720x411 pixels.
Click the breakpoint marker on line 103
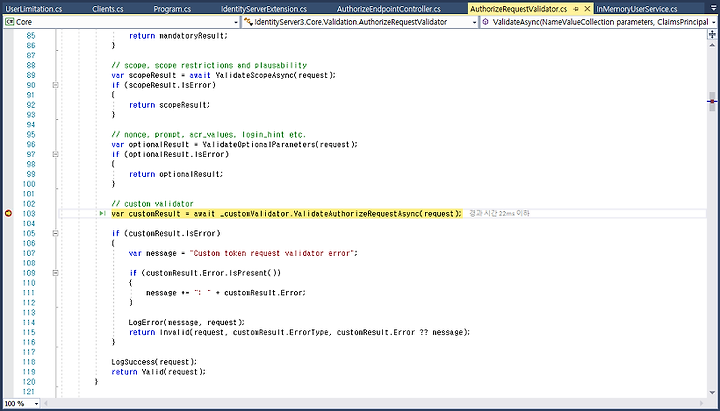click(8, 214)
